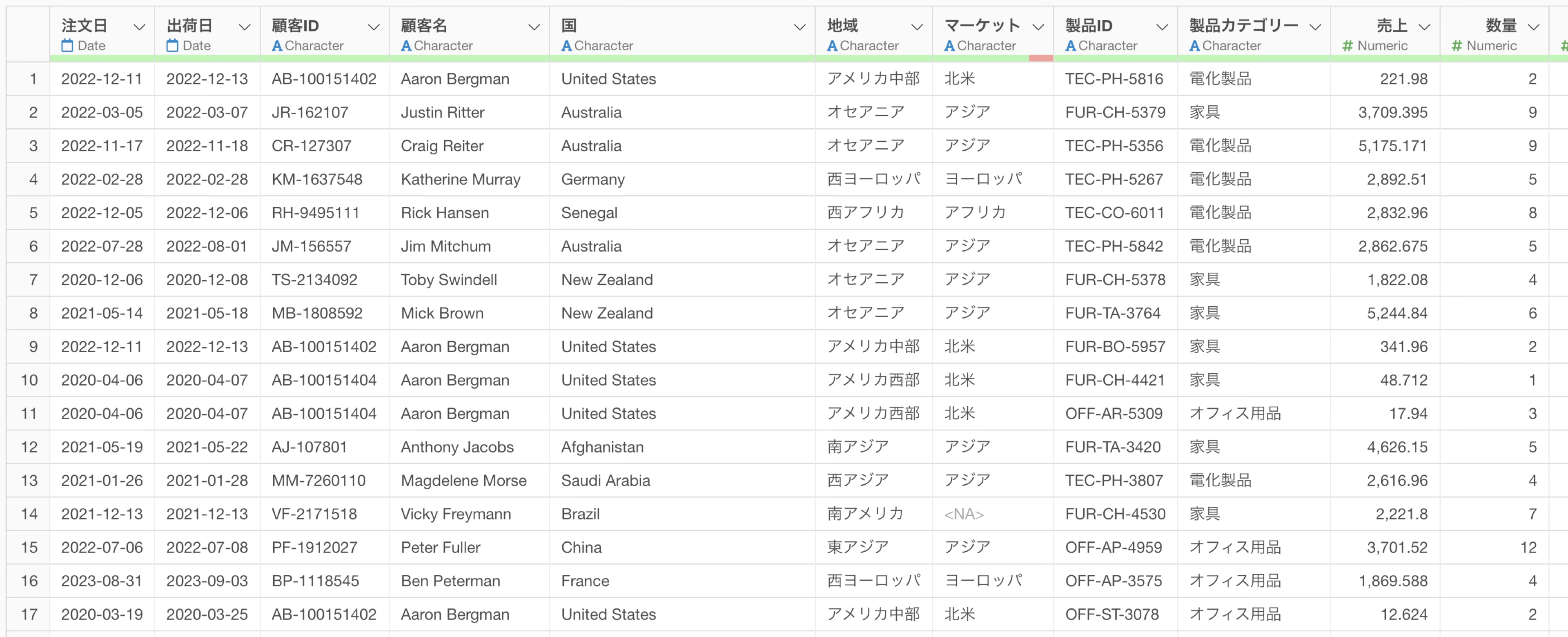Click the Character type icon under 国

coord(567,46)
